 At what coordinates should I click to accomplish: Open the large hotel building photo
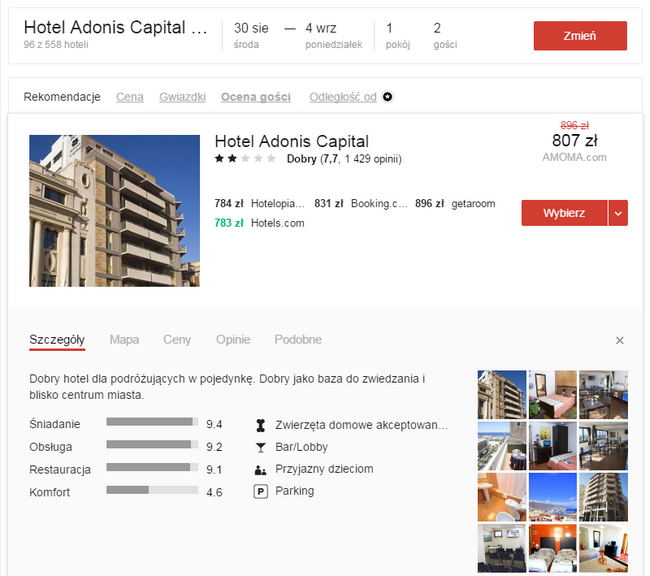coord(114,211)
